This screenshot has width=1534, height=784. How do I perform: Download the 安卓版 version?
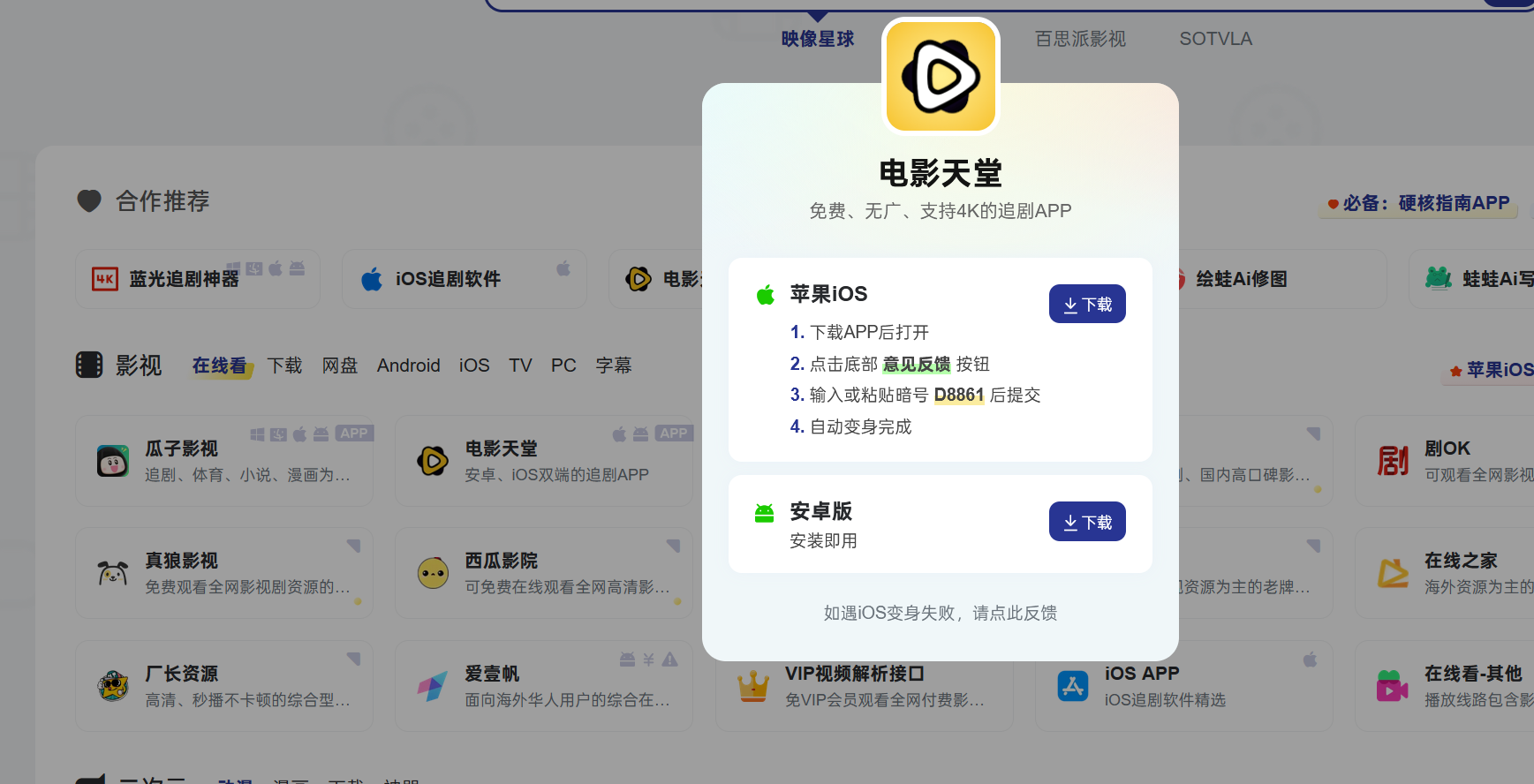tap(1087, 522)
